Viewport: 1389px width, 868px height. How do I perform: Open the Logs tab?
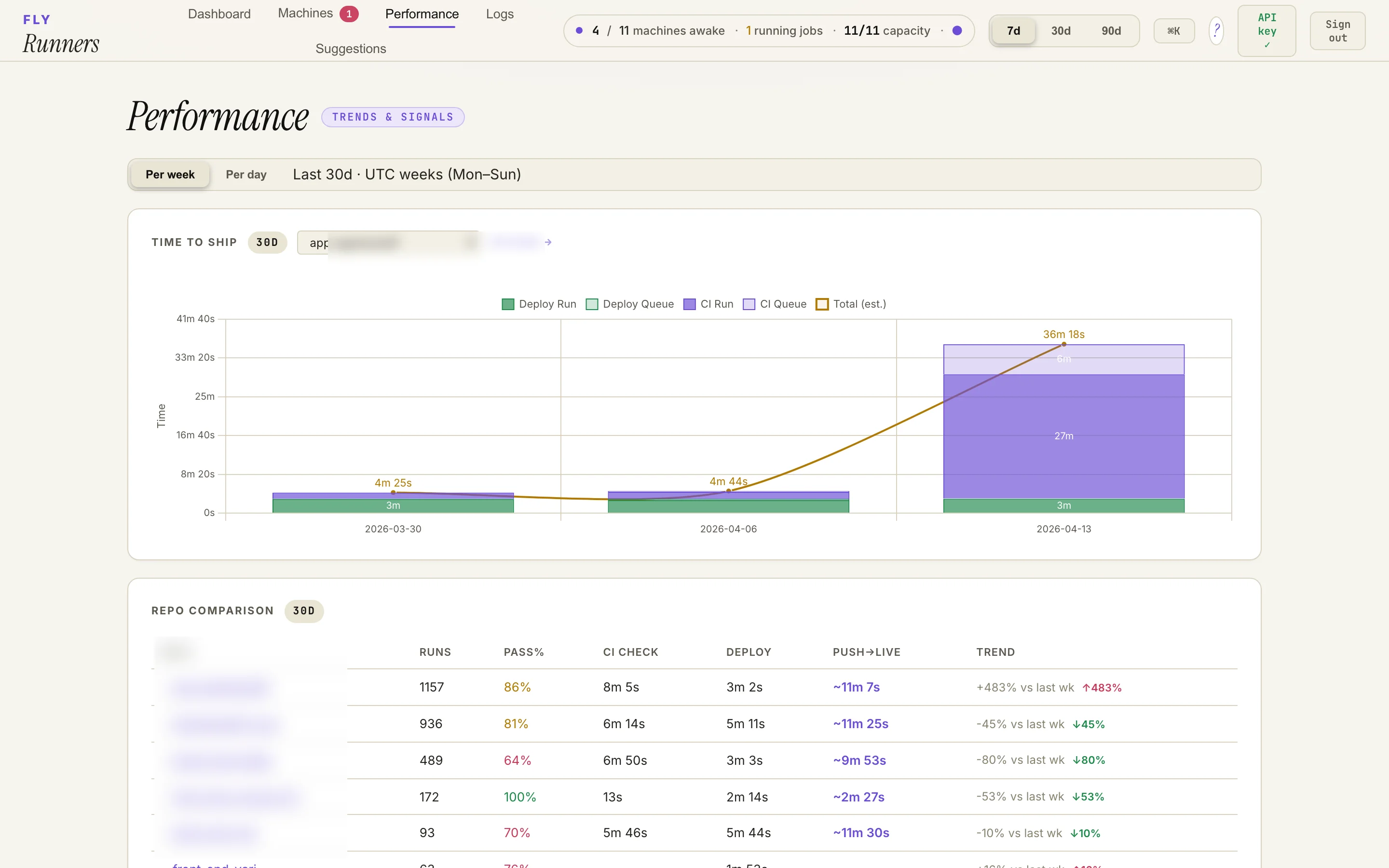[499, 14]
